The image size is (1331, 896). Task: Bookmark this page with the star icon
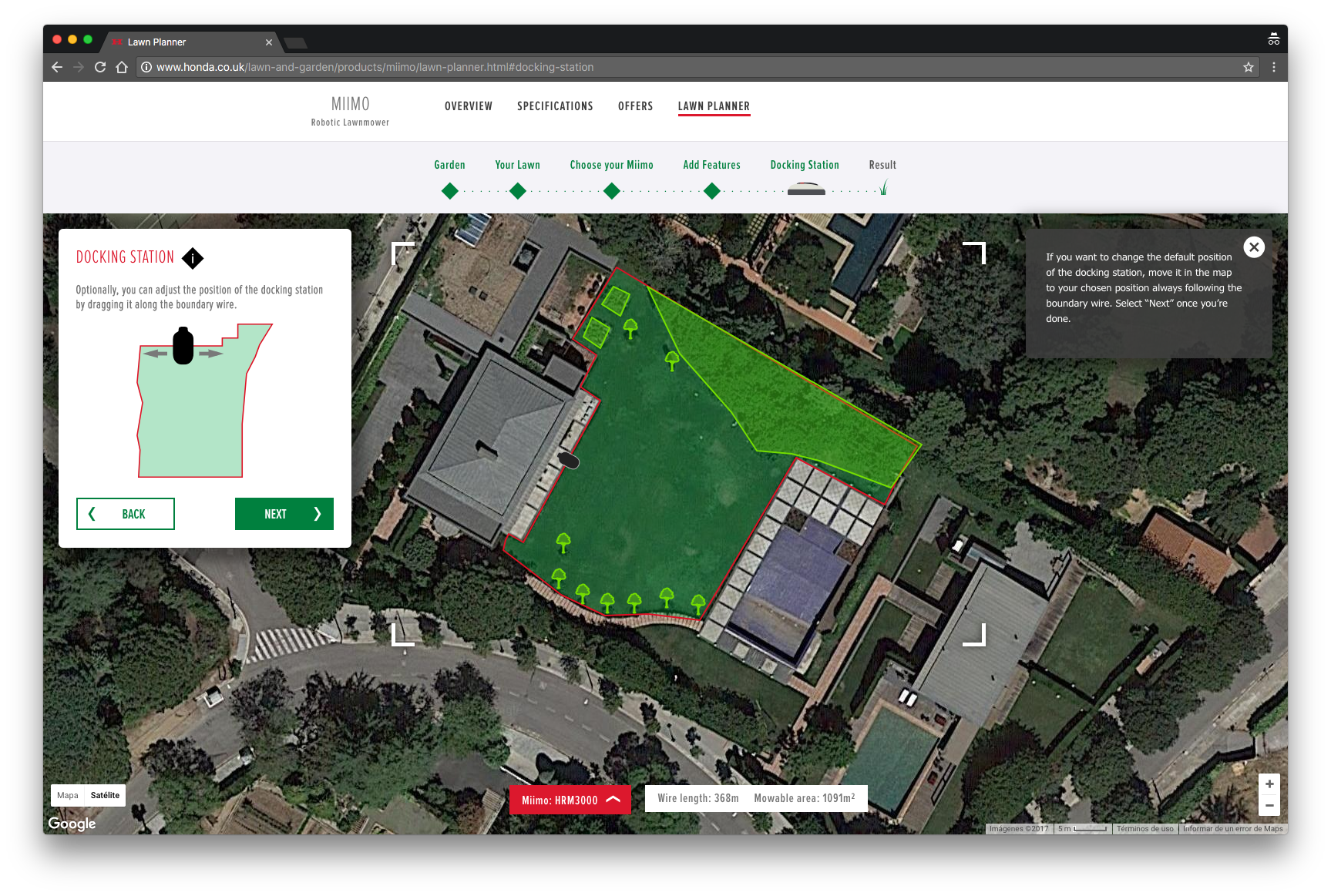click(1248, 67)
